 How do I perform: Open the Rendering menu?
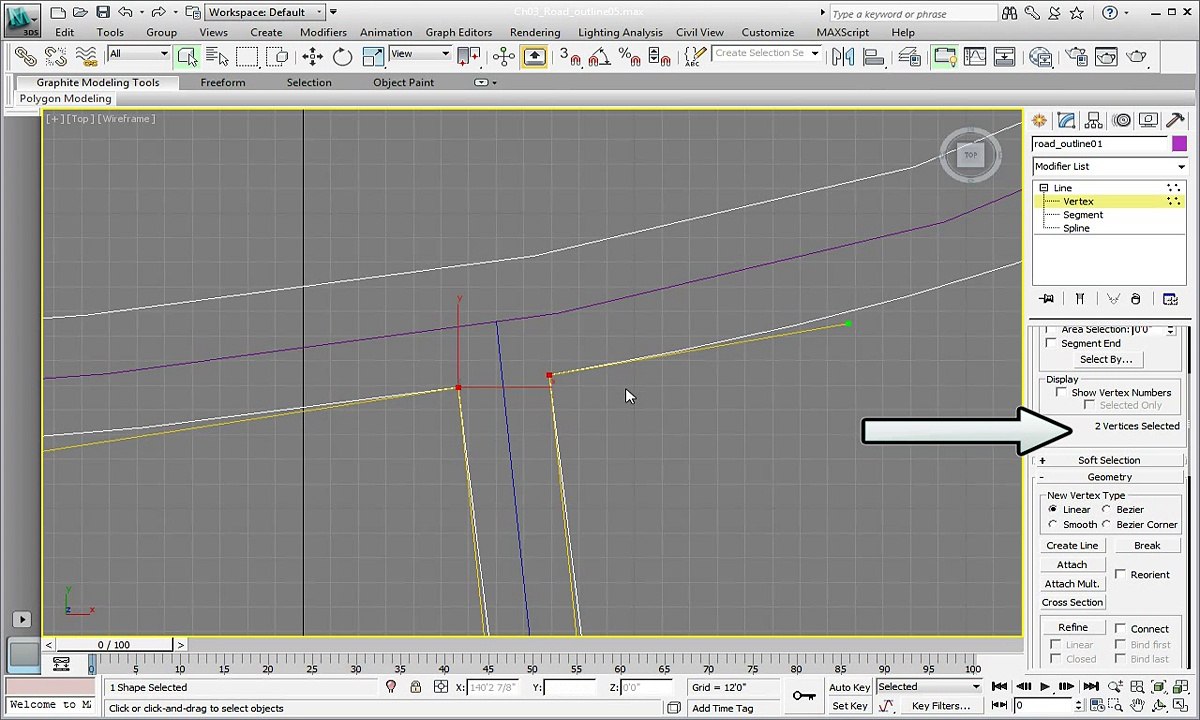(535, 32)
